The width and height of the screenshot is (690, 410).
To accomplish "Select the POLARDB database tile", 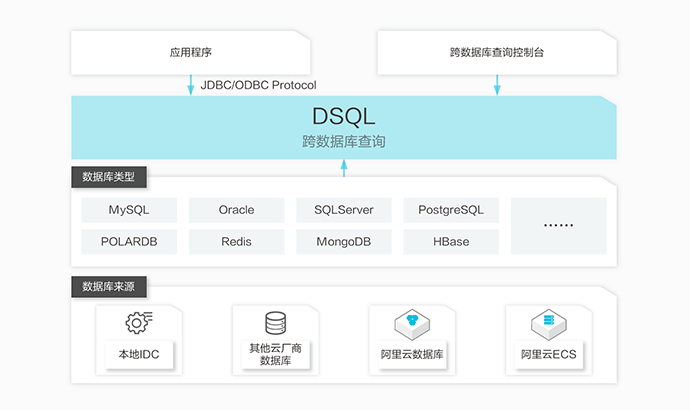I will (129, 242).
